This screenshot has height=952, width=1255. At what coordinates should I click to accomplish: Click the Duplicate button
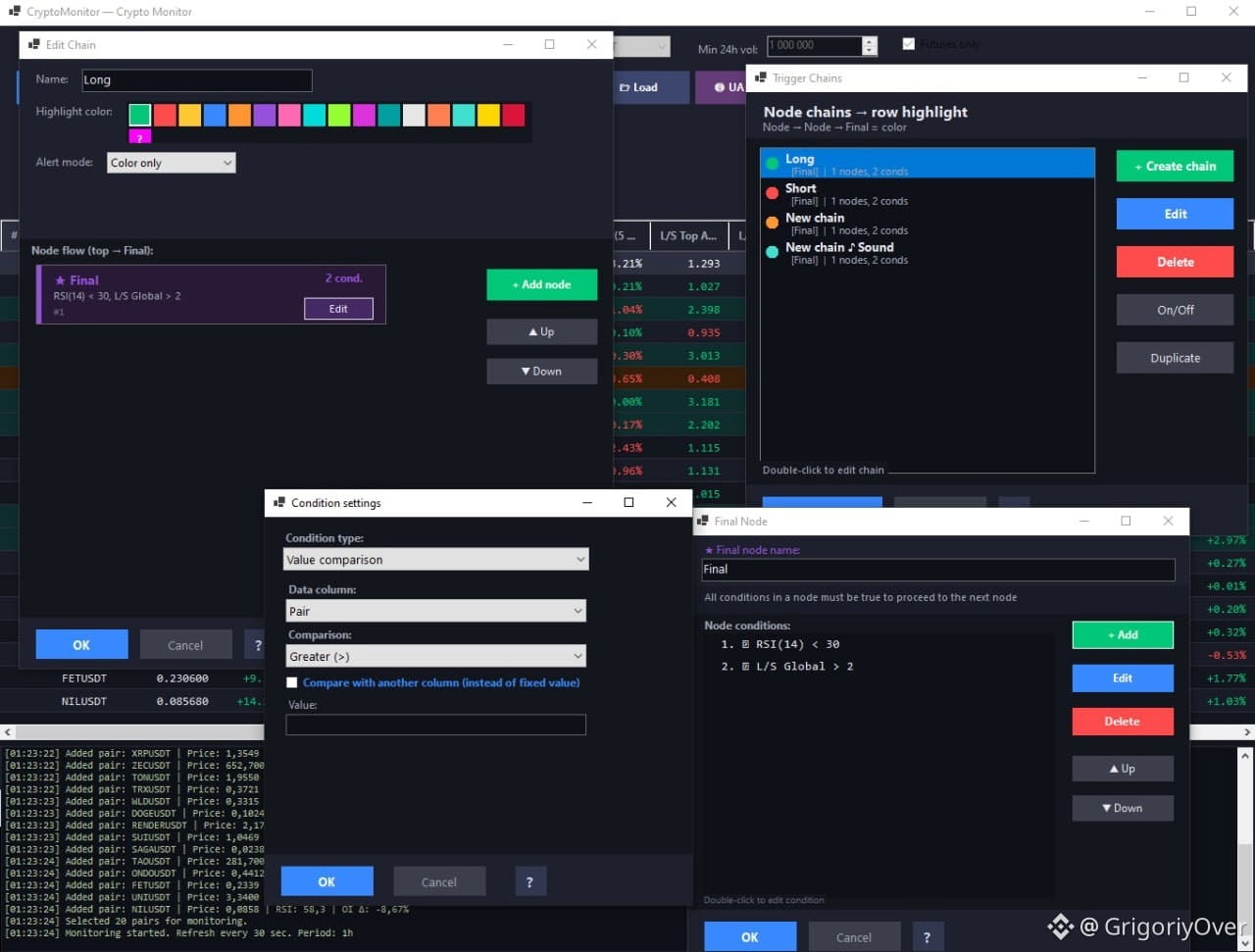tap(1175, 358)
